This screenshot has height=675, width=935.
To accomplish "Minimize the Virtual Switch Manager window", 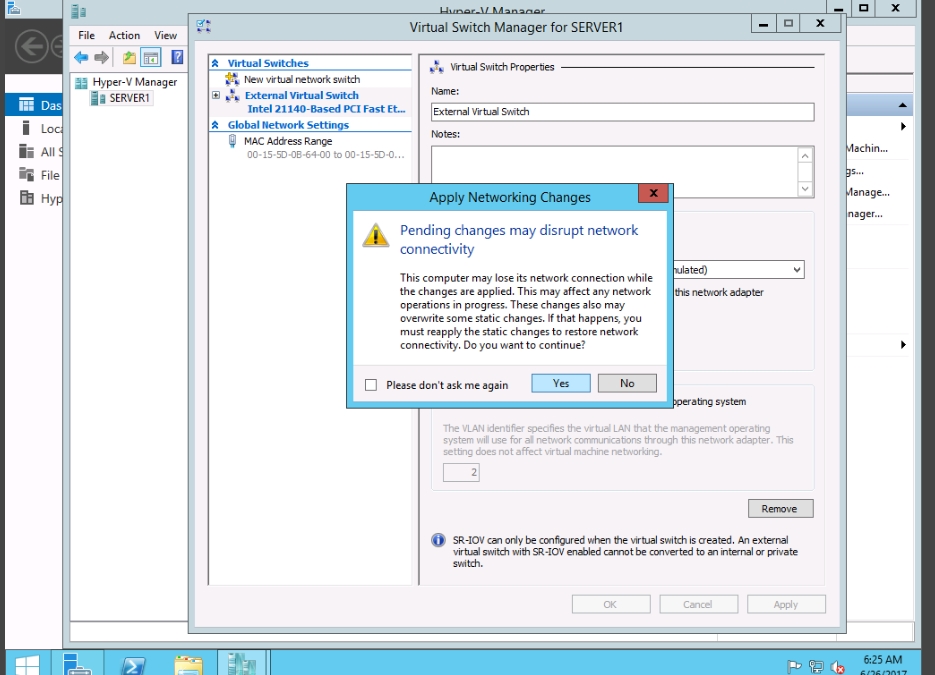I will click(763, 24).
